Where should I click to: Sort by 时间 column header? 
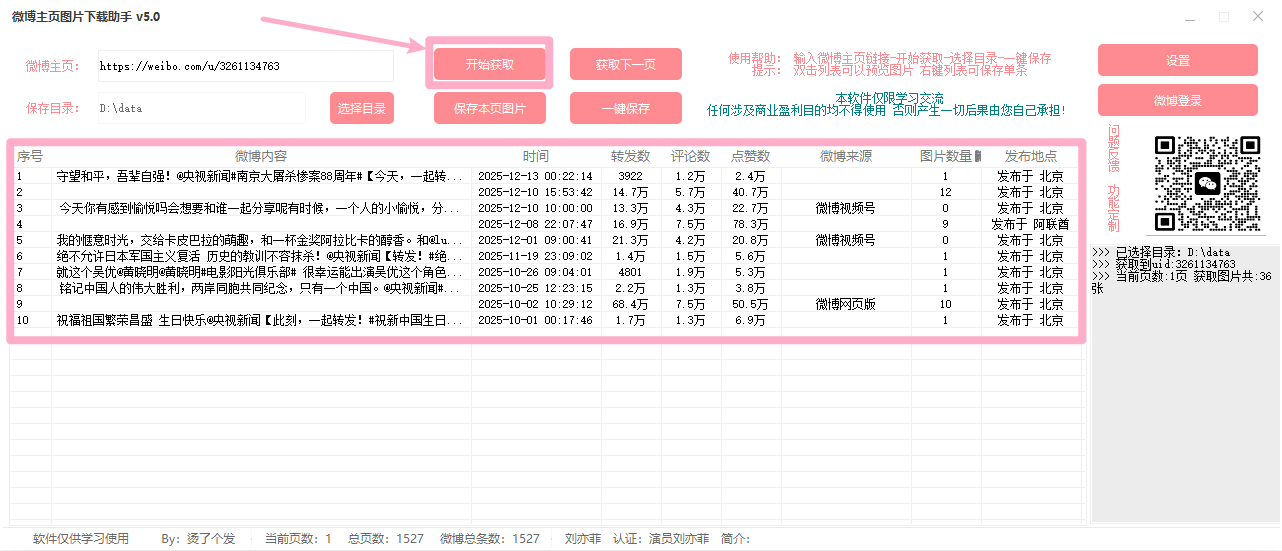click(536, 156)
